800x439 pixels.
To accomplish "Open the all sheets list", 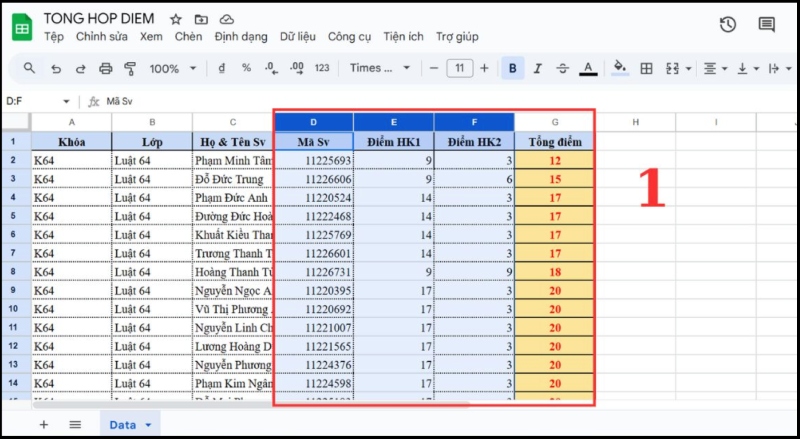I will (75, 425).
